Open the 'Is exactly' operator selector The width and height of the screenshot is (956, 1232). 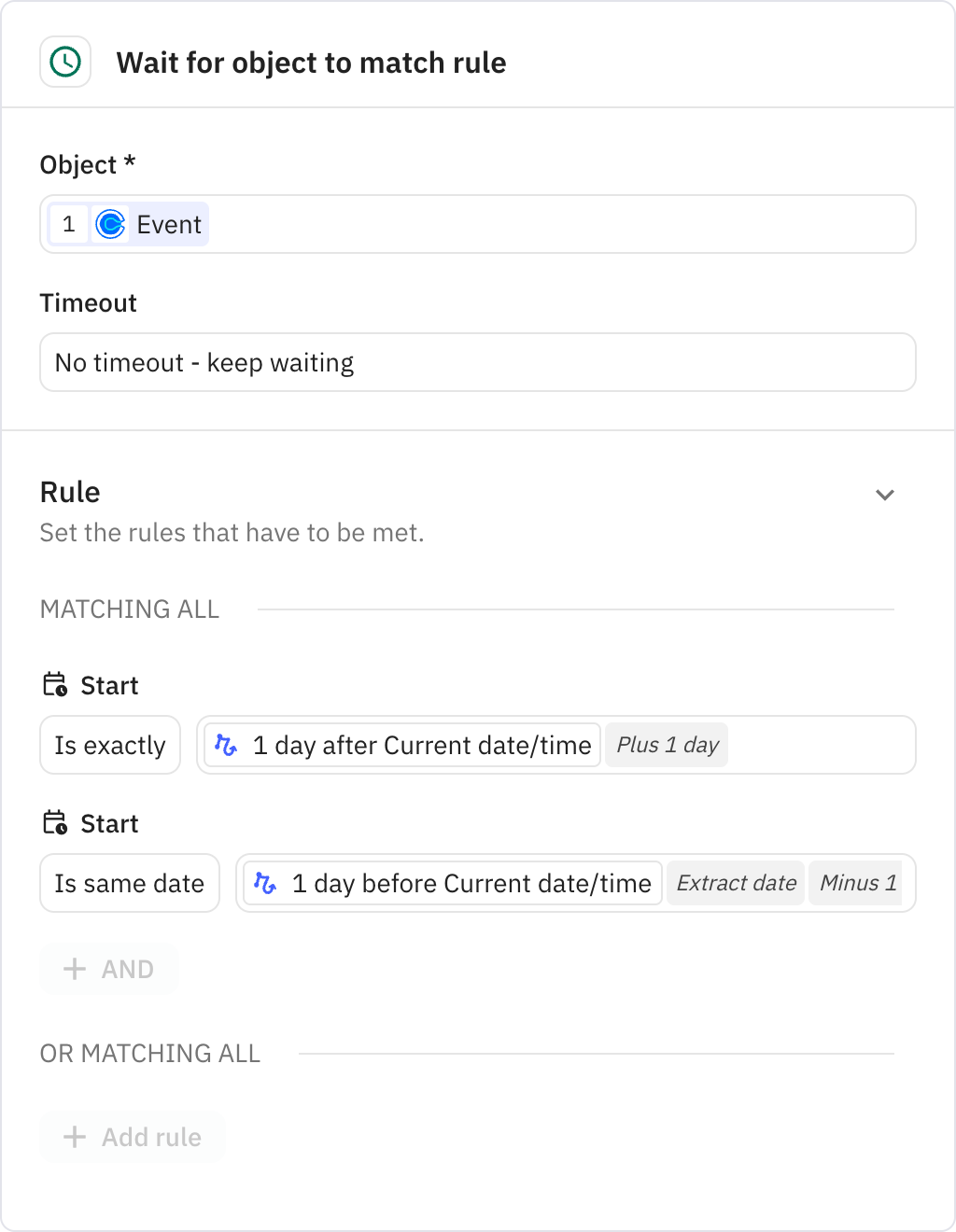tap(109, 745)
